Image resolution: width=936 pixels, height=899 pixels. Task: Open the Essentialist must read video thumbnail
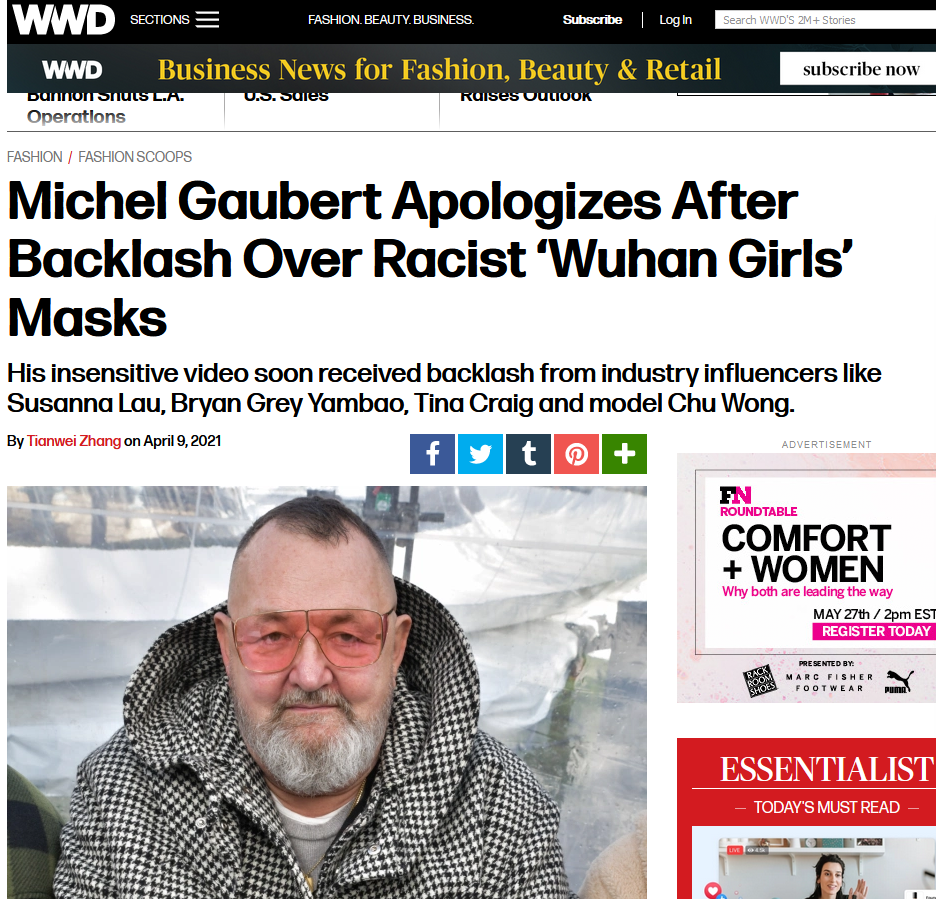point(814,863)
